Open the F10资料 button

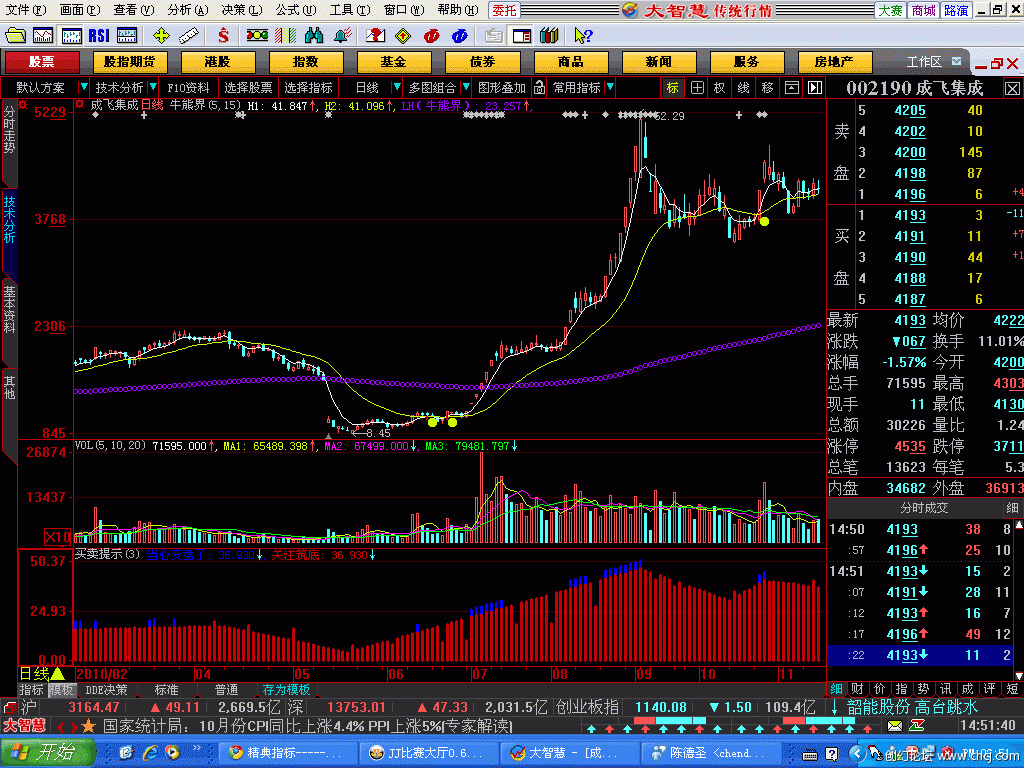pos(188,88)
